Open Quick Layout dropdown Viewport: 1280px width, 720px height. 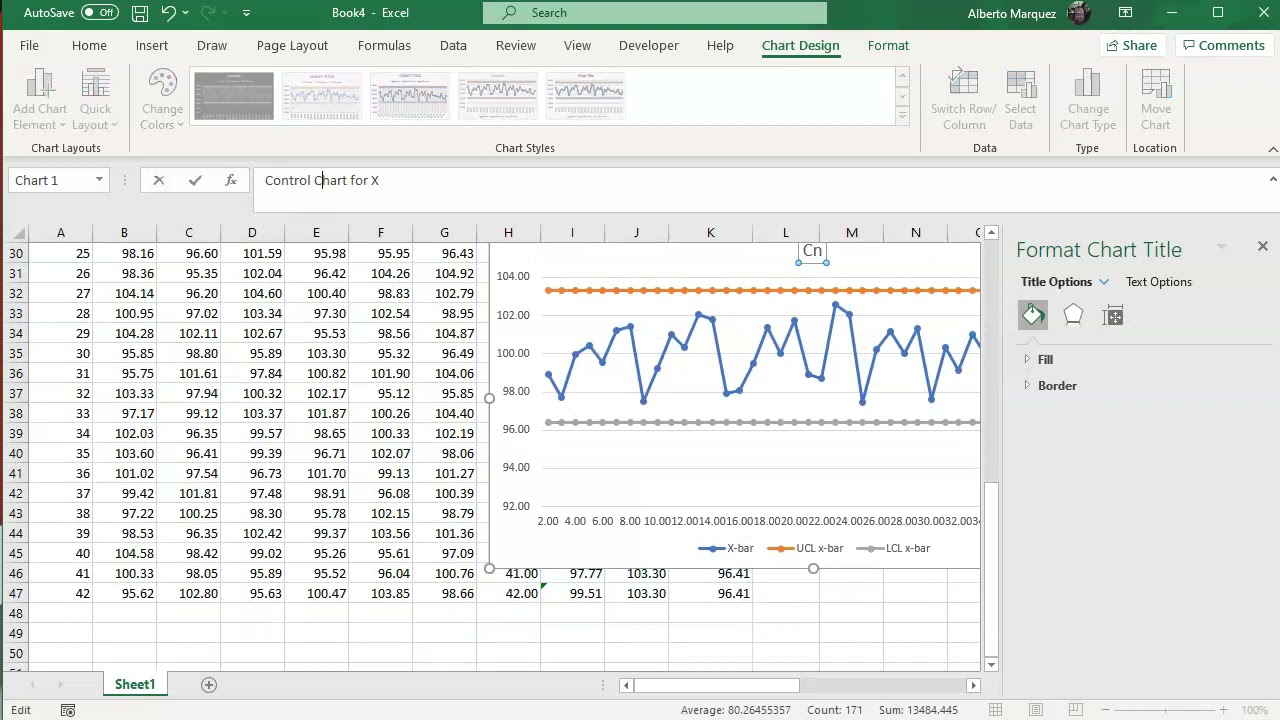click(95, 100)
